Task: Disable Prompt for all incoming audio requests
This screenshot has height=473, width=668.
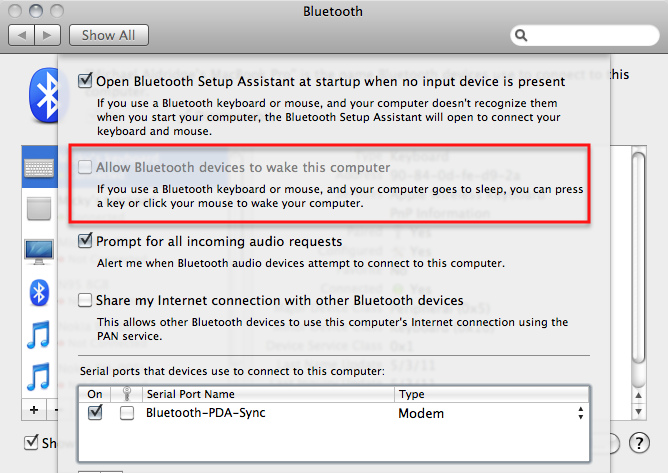Action: coord(86,241)
